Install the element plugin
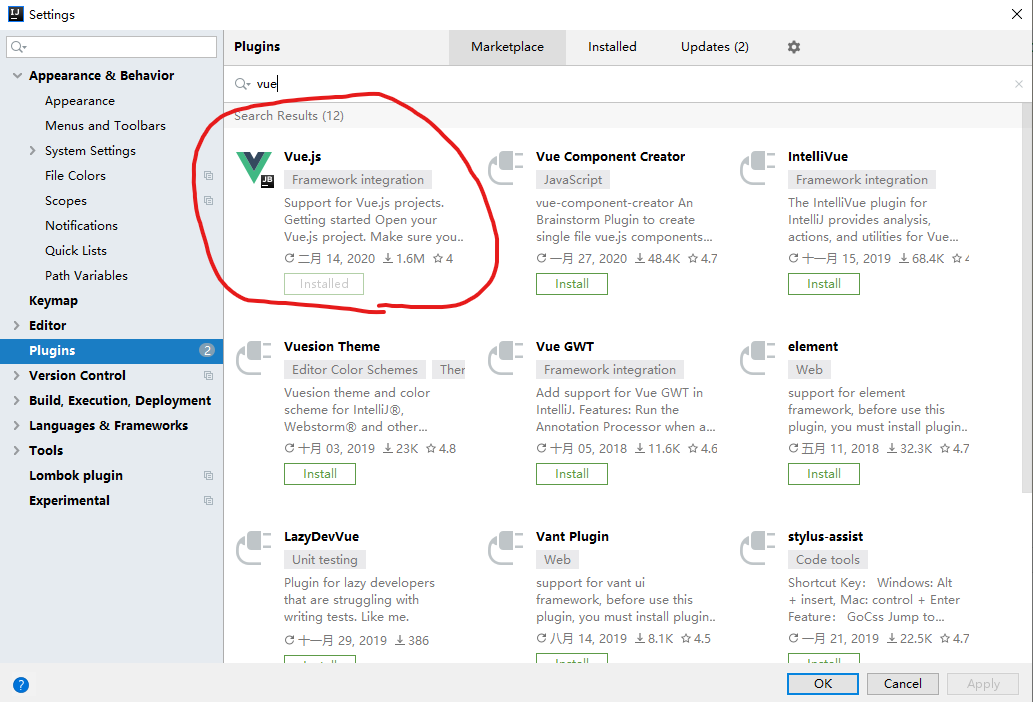The height and width of the screenshot is (702, 1033). coord(824,474)
